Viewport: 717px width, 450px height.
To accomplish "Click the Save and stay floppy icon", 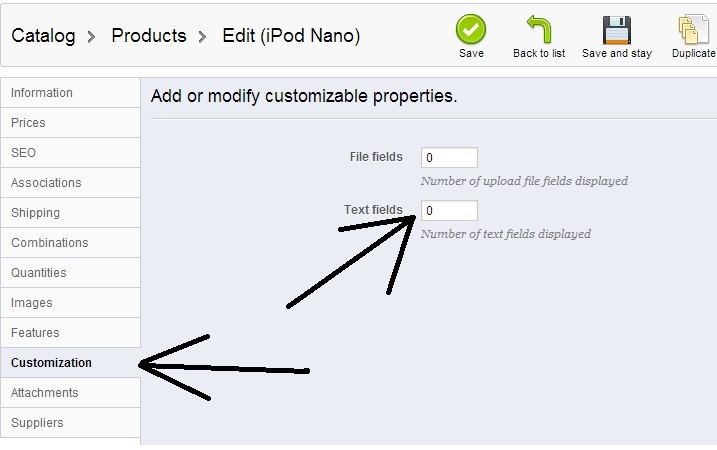I will [617, 29].
